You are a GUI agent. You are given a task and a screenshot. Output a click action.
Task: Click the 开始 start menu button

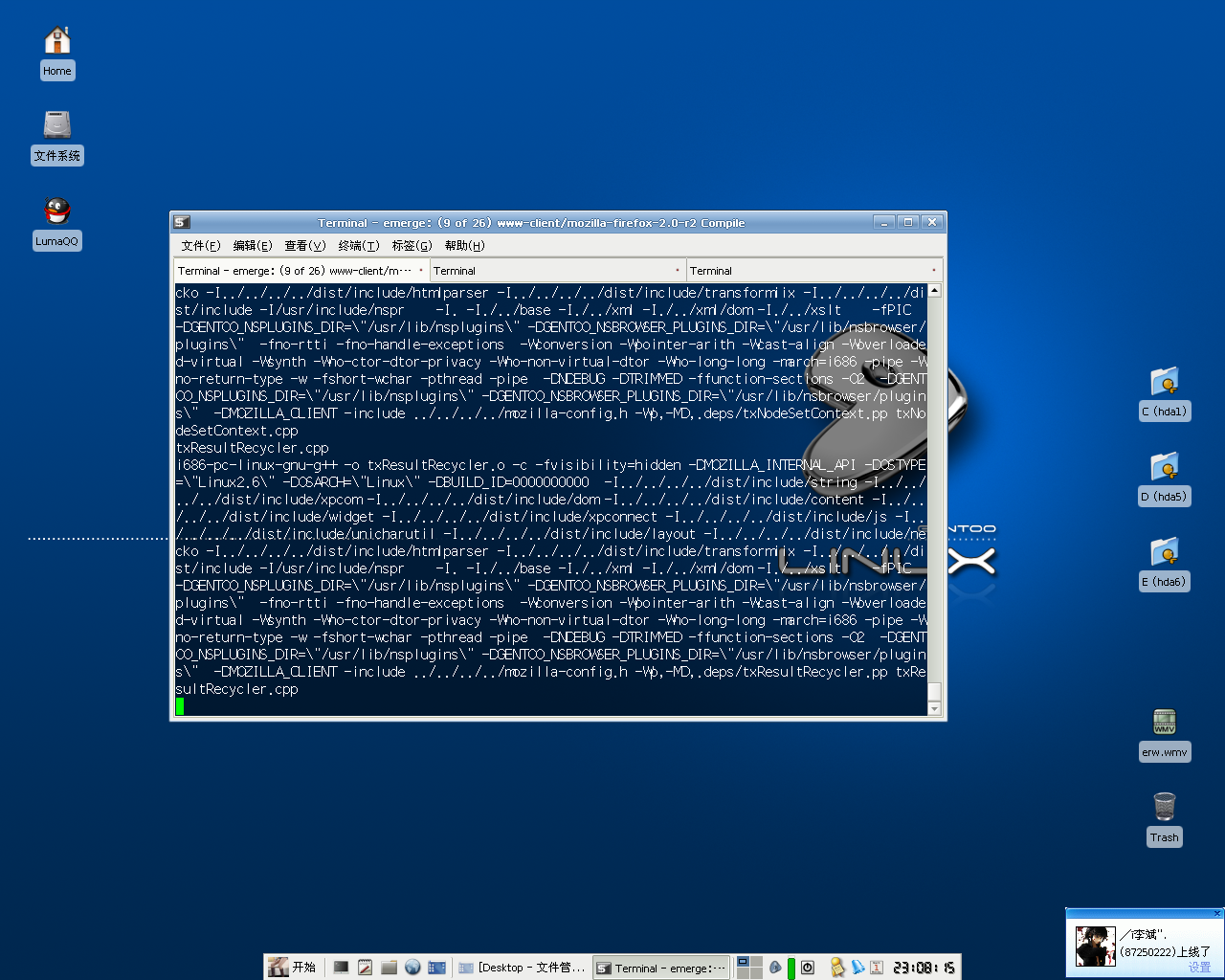point(292,967)
